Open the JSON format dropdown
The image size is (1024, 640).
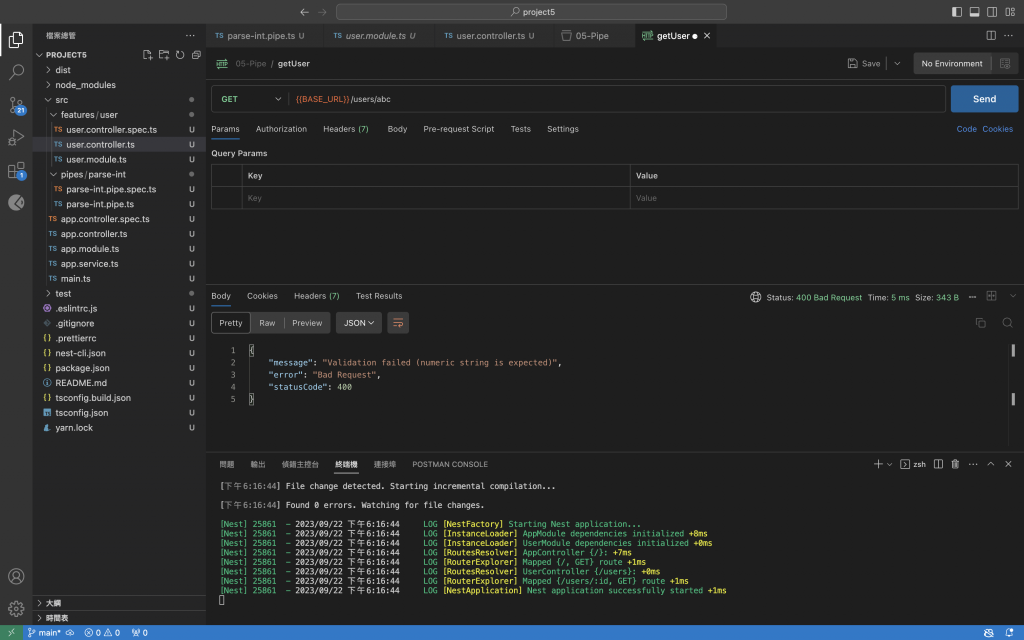pos(358,323)
